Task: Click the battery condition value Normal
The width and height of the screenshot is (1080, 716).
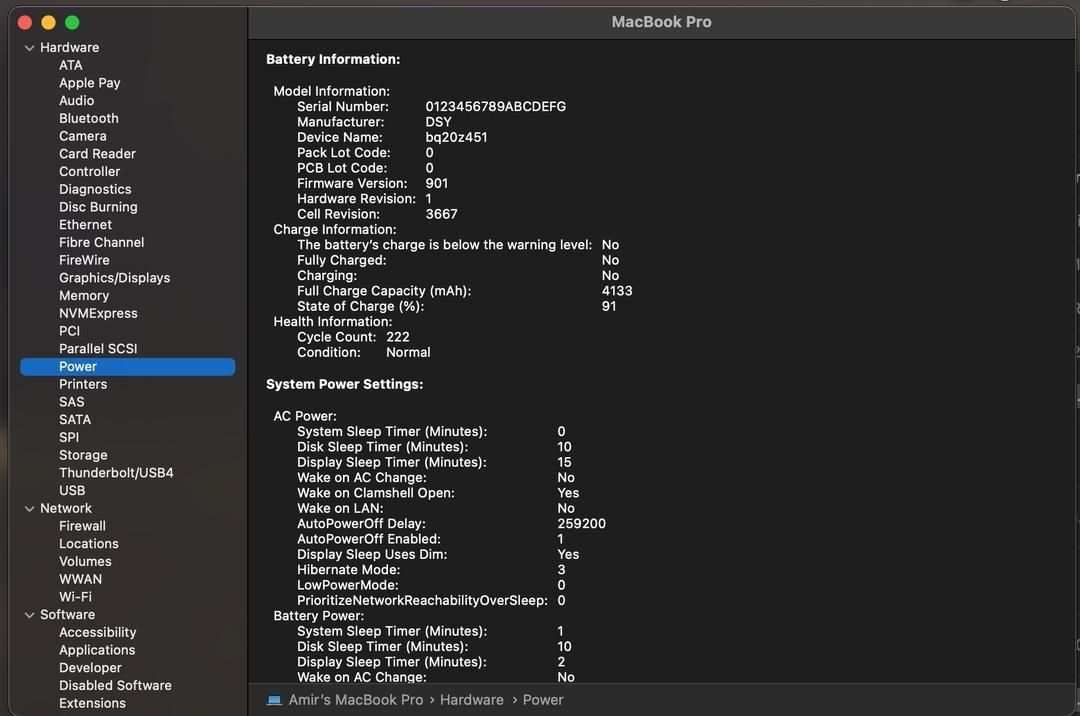Action: coord(408,352)
